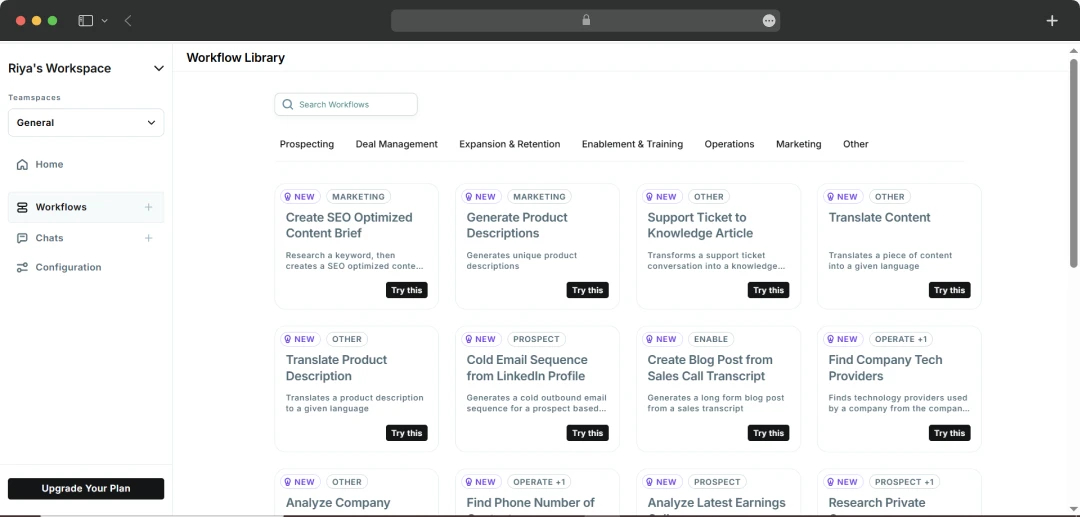Click OTHER tag on Support Ticket card
The image size is (1080, 517).
tap(709, 197)
